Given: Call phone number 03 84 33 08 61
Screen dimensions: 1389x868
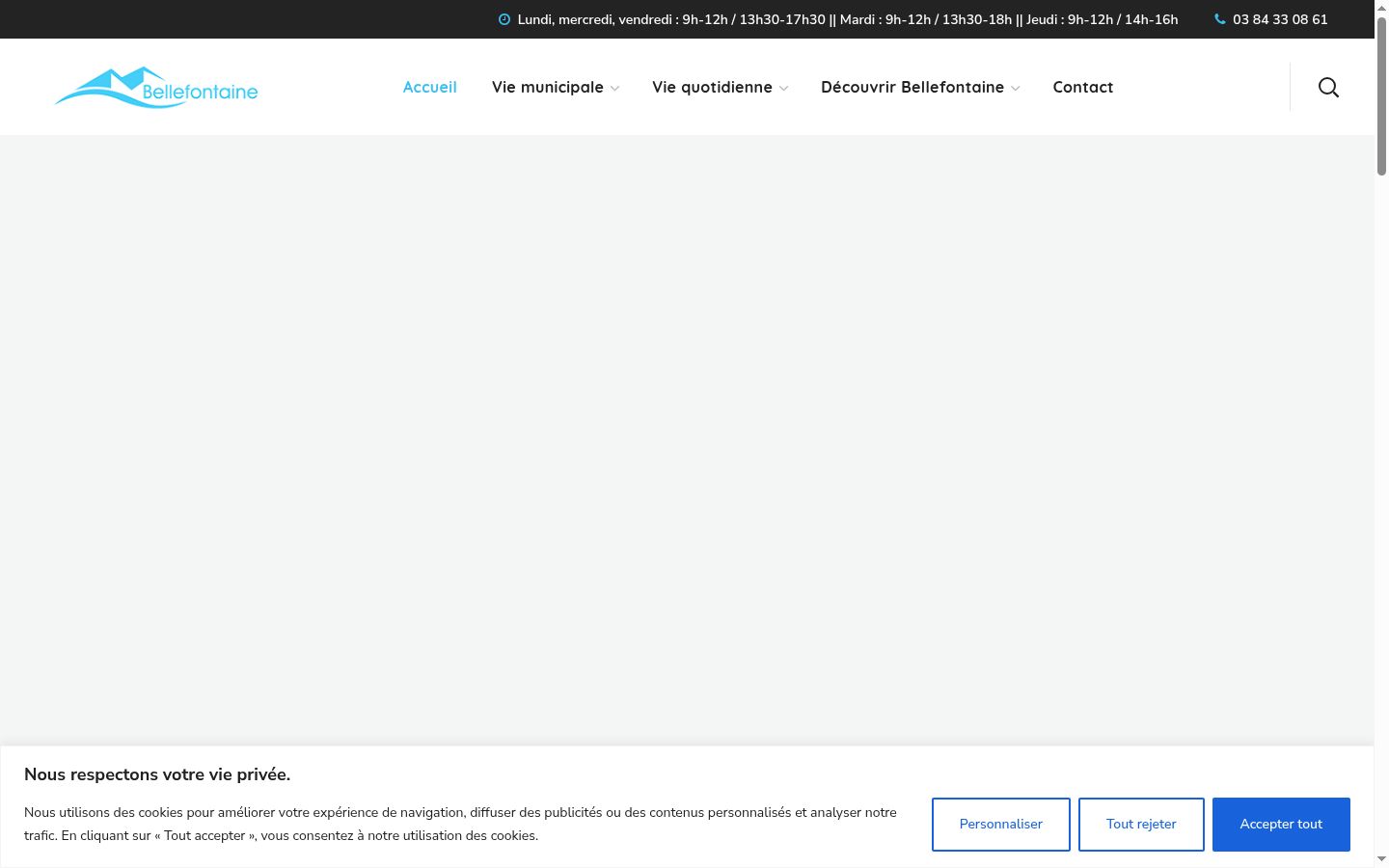Looking at the screenshot, I should pyautogui.click(x=1280, y=19).
